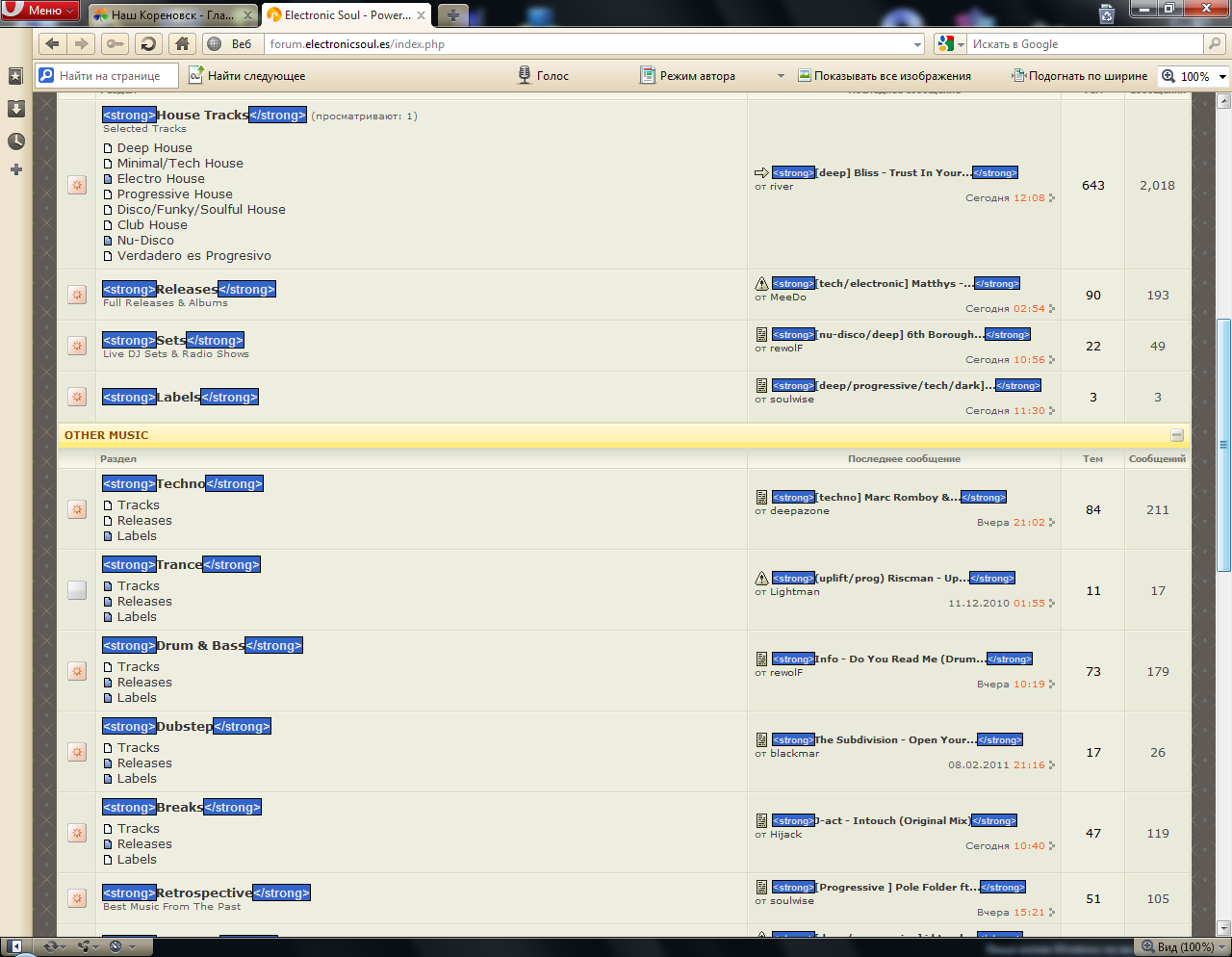Expand the address bar history dropdown

917,44
